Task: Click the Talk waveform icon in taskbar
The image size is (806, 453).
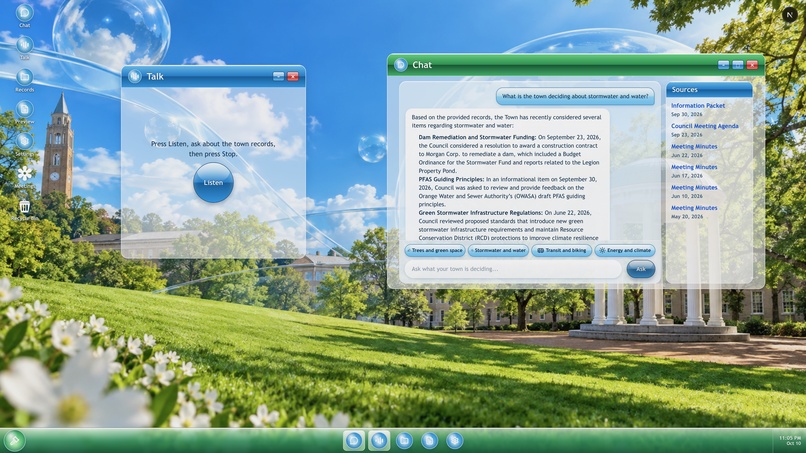Action: (x=379, y=441)
